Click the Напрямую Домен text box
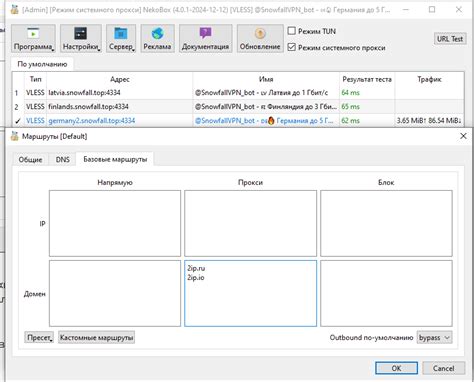Image resolution: width=474 pixels, height=382 pixels. (x=115, y=293)
